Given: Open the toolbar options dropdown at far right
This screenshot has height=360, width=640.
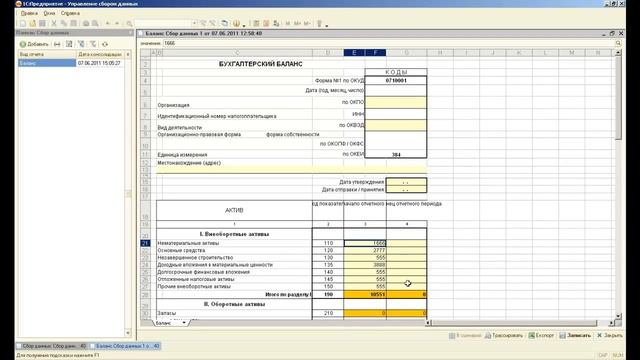Looking at the screenshot, I should (x=327, y=25).
